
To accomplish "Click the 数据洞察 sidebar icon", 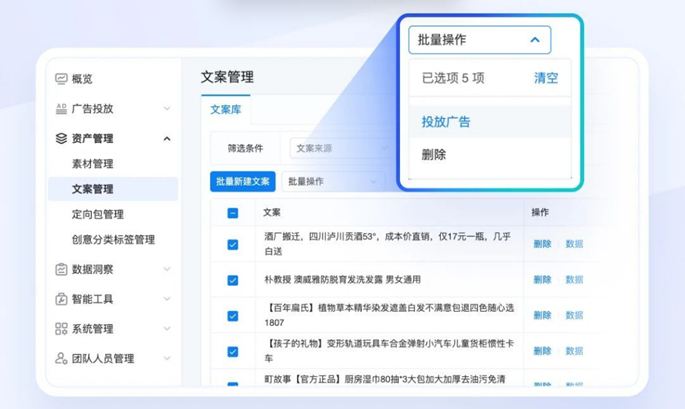I will (61, 269).
